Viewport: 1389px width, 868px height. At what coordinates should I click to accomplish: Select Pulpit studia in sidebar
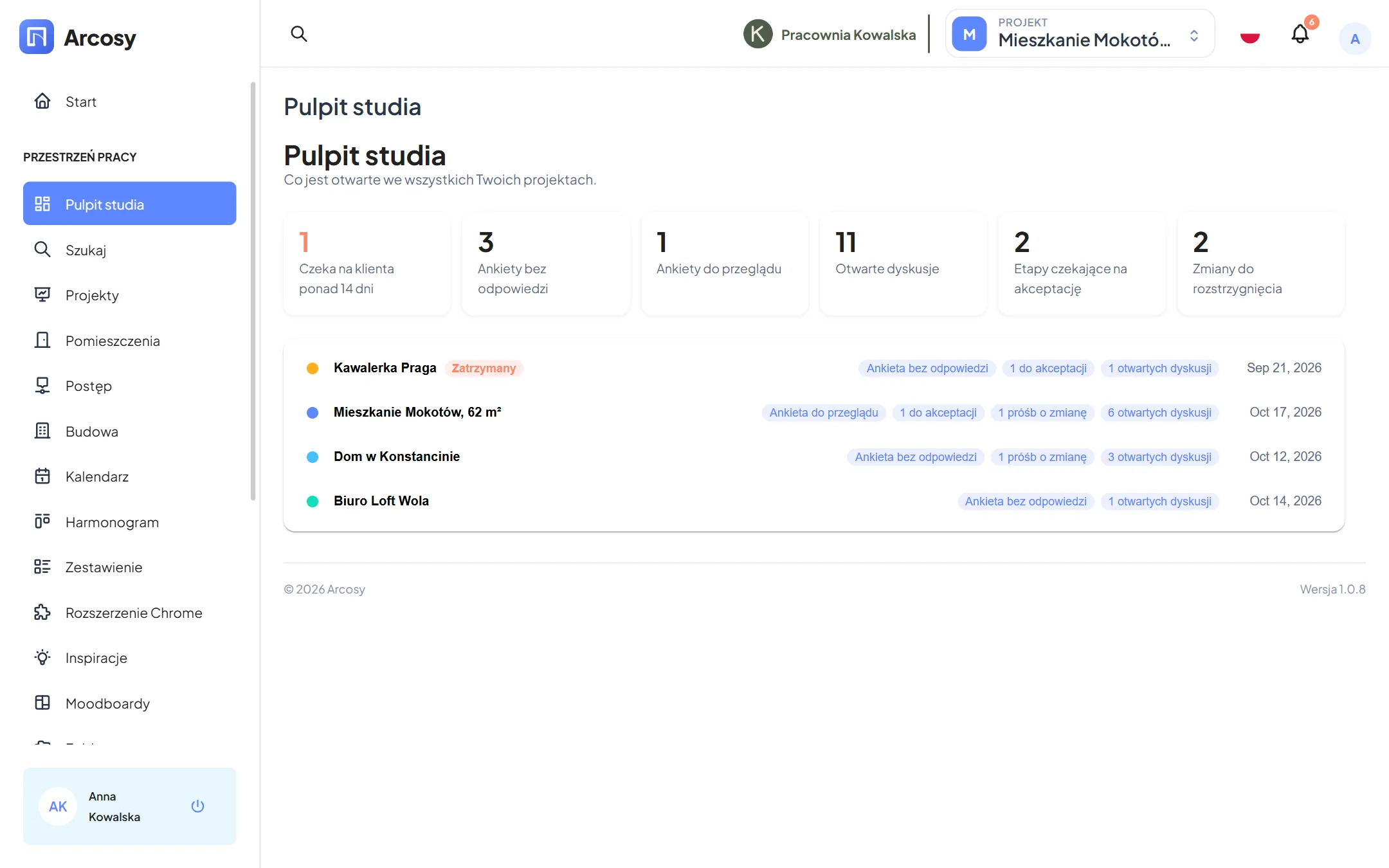point(129,204)
